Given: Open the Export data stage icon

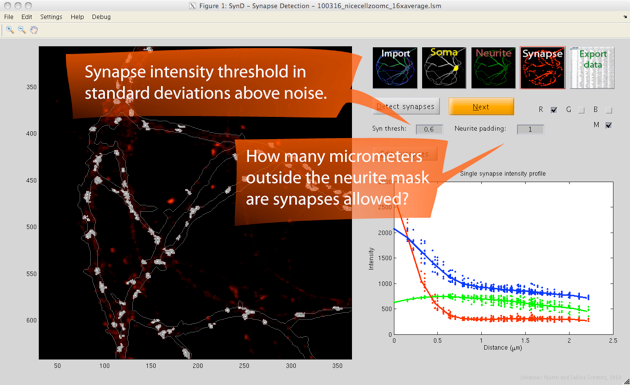Looking at the screenshot, I should click(x=592, y=68).
